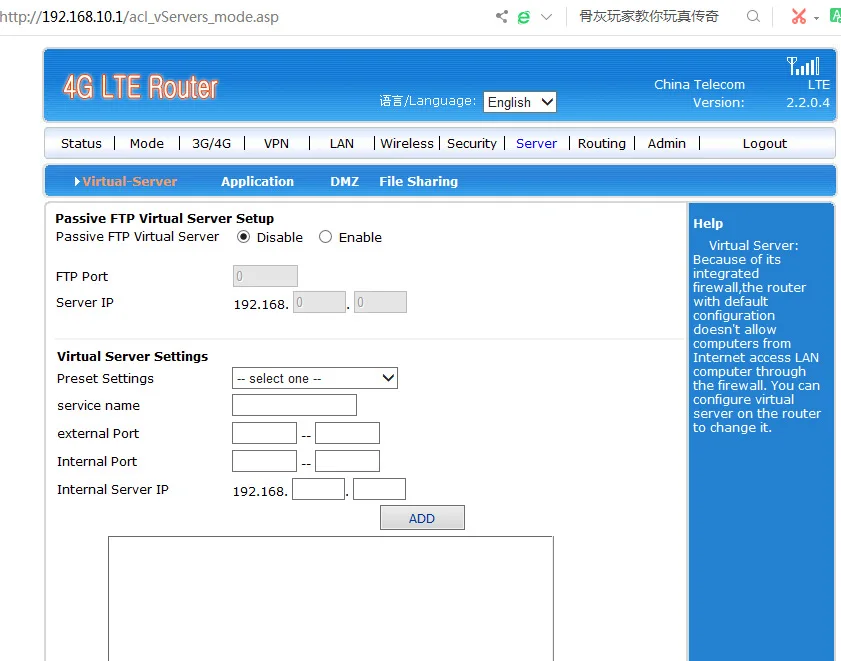This screenshot has width=841, height=661.
Task: Toggle the Enable option for Passive FTP server
Action: click(325, 236)
